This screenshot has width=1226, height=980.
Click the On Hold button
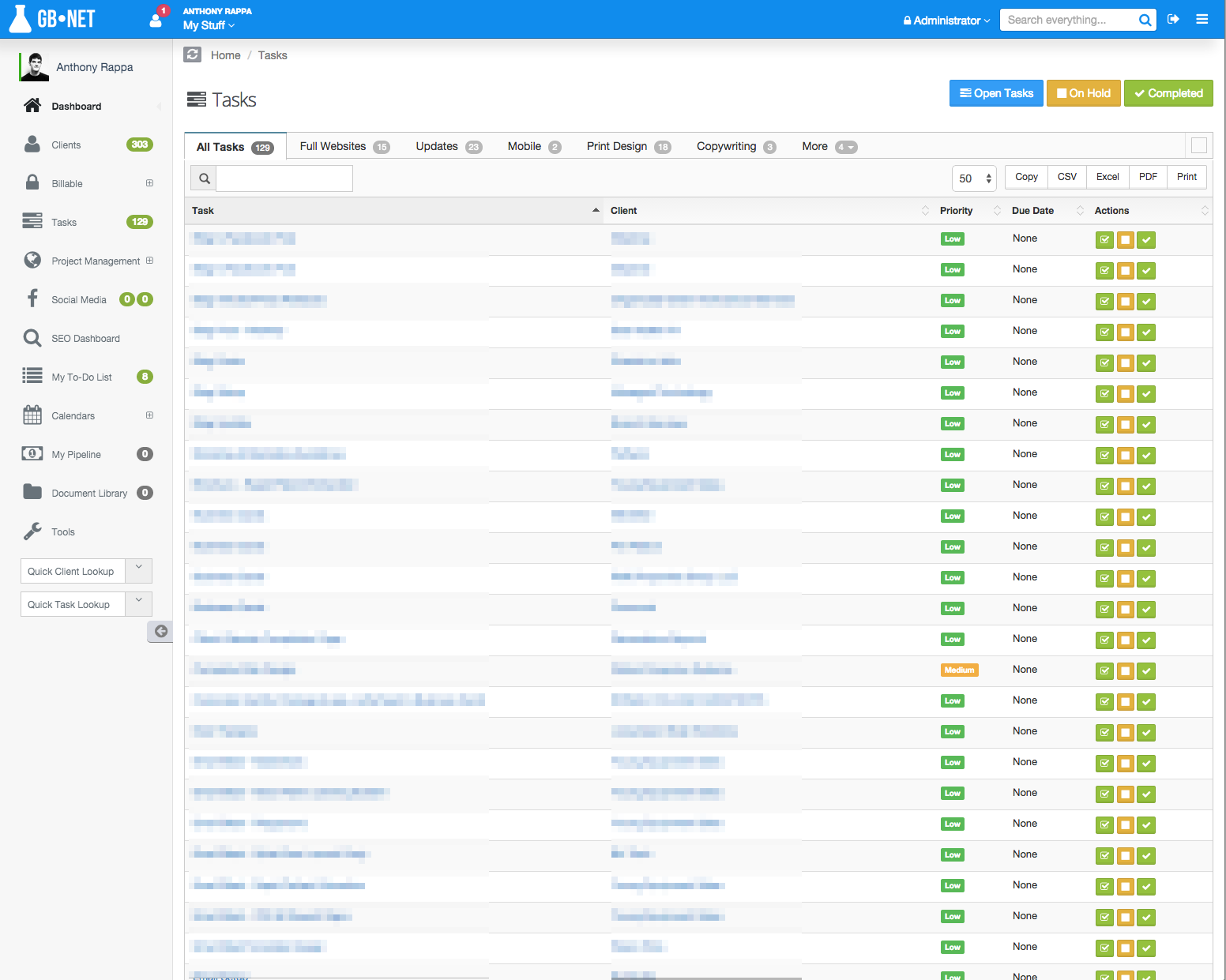click(1084, 93)
